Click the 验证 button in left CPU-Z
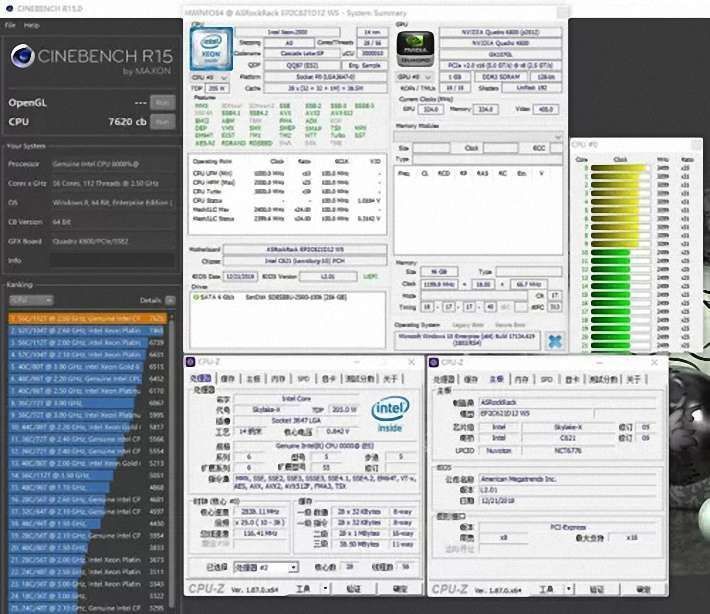 [x=353, y=589]
